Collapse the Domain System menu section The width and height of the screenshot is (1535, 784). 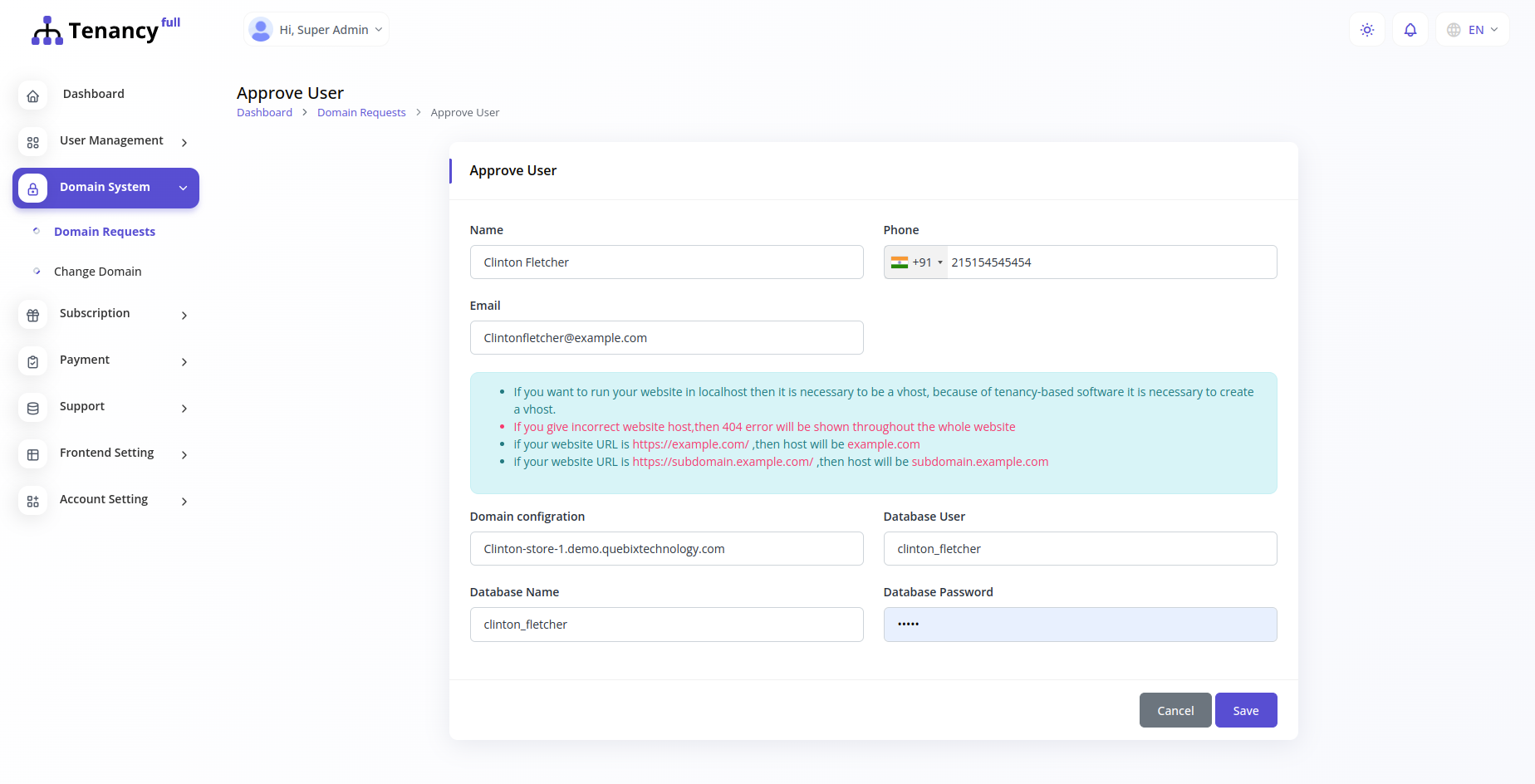183,188
